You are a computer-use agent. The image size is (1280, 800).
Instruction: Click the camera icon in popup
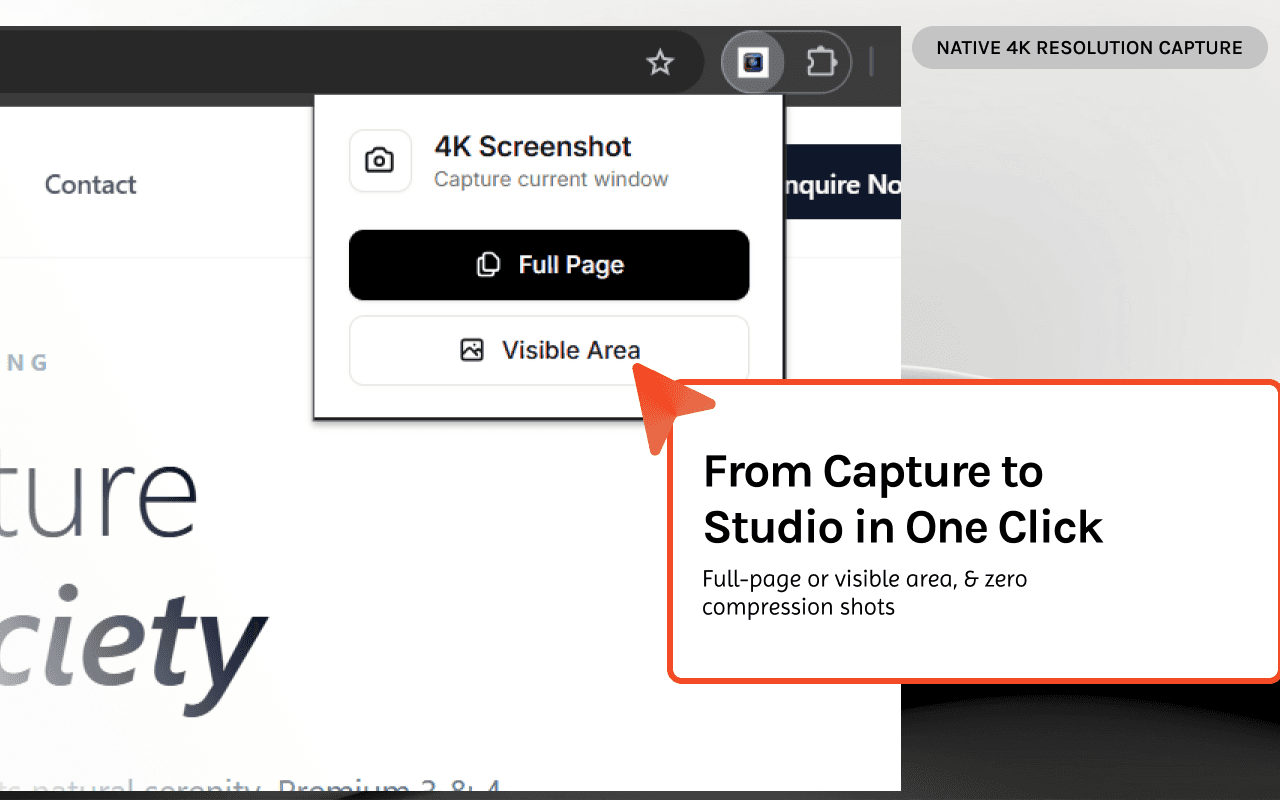click(380, 161)
